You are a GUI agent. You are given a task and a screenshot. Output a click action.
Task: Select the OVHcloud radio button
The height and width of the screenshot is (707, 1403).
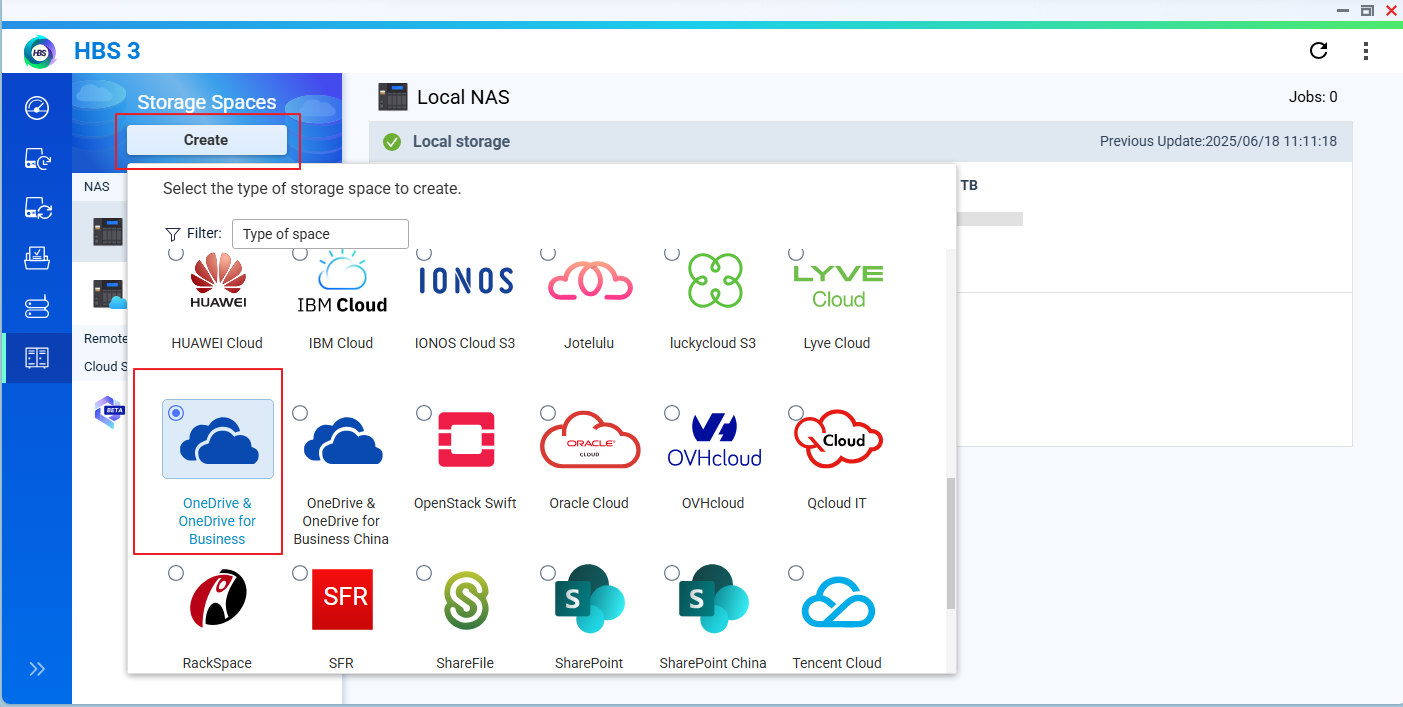pyautogui.click(x=672, y=413)
